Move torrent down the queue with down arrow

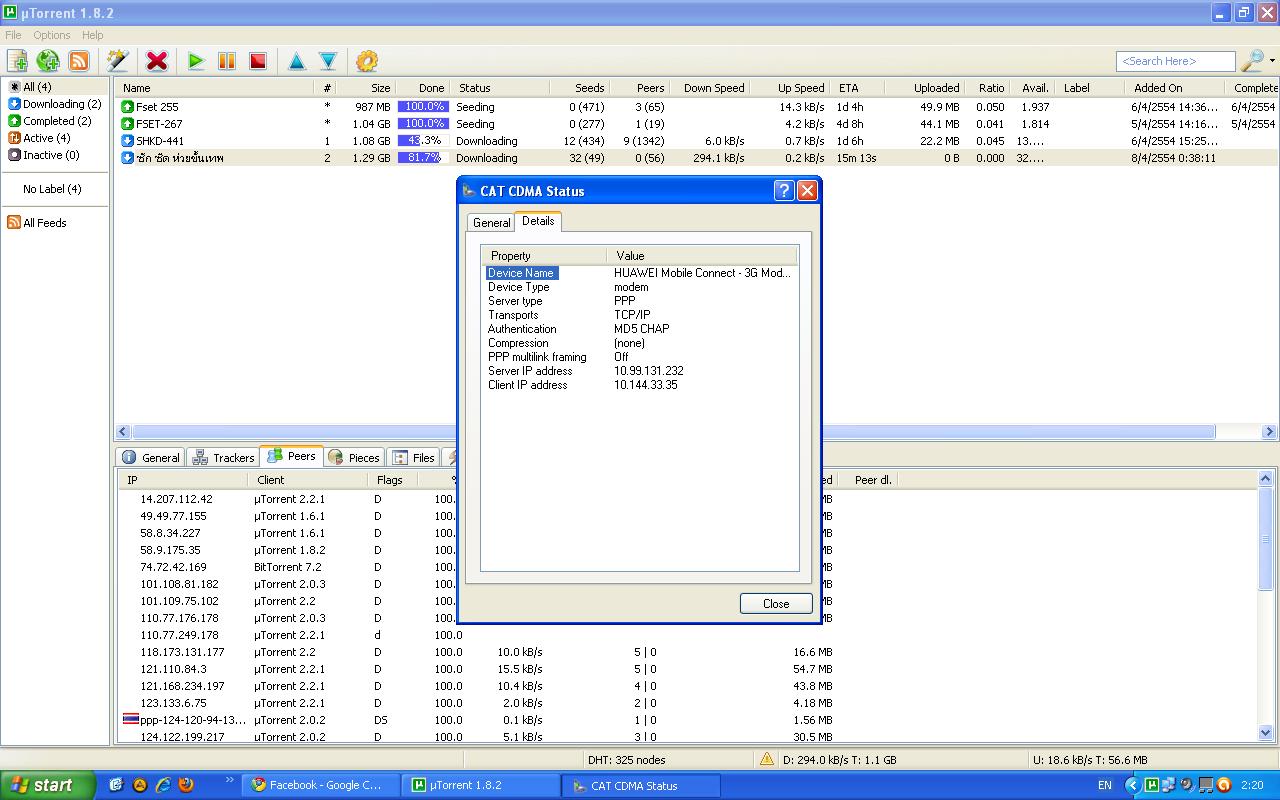[x=328, y=61]
